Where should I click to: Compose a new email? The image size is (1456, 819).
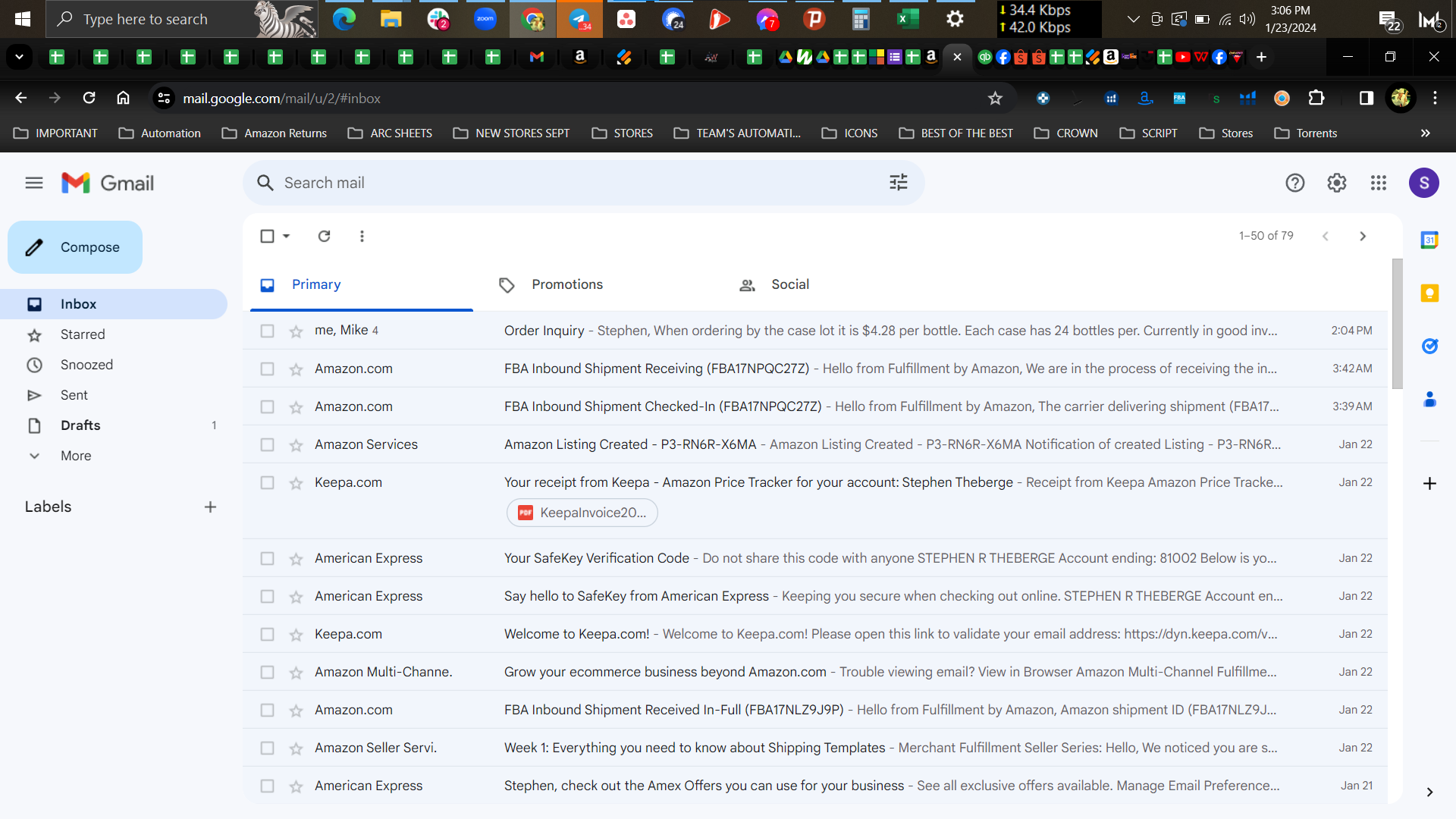(x=75, y=247)
